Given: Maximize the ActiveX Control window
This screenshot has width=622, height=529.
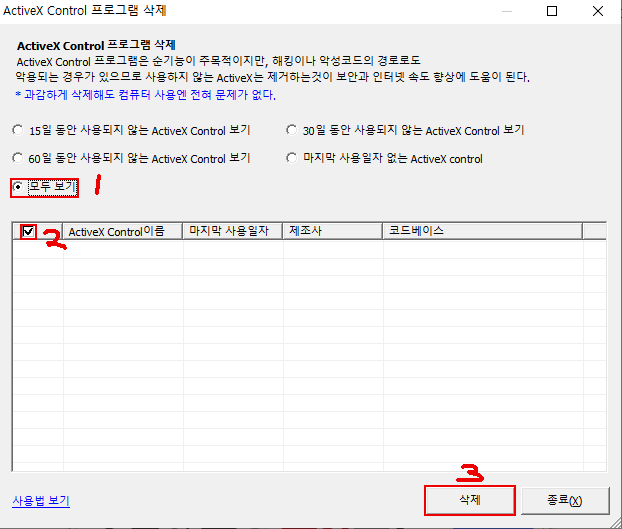Looking at the screenshot, I should coord(552,11).
